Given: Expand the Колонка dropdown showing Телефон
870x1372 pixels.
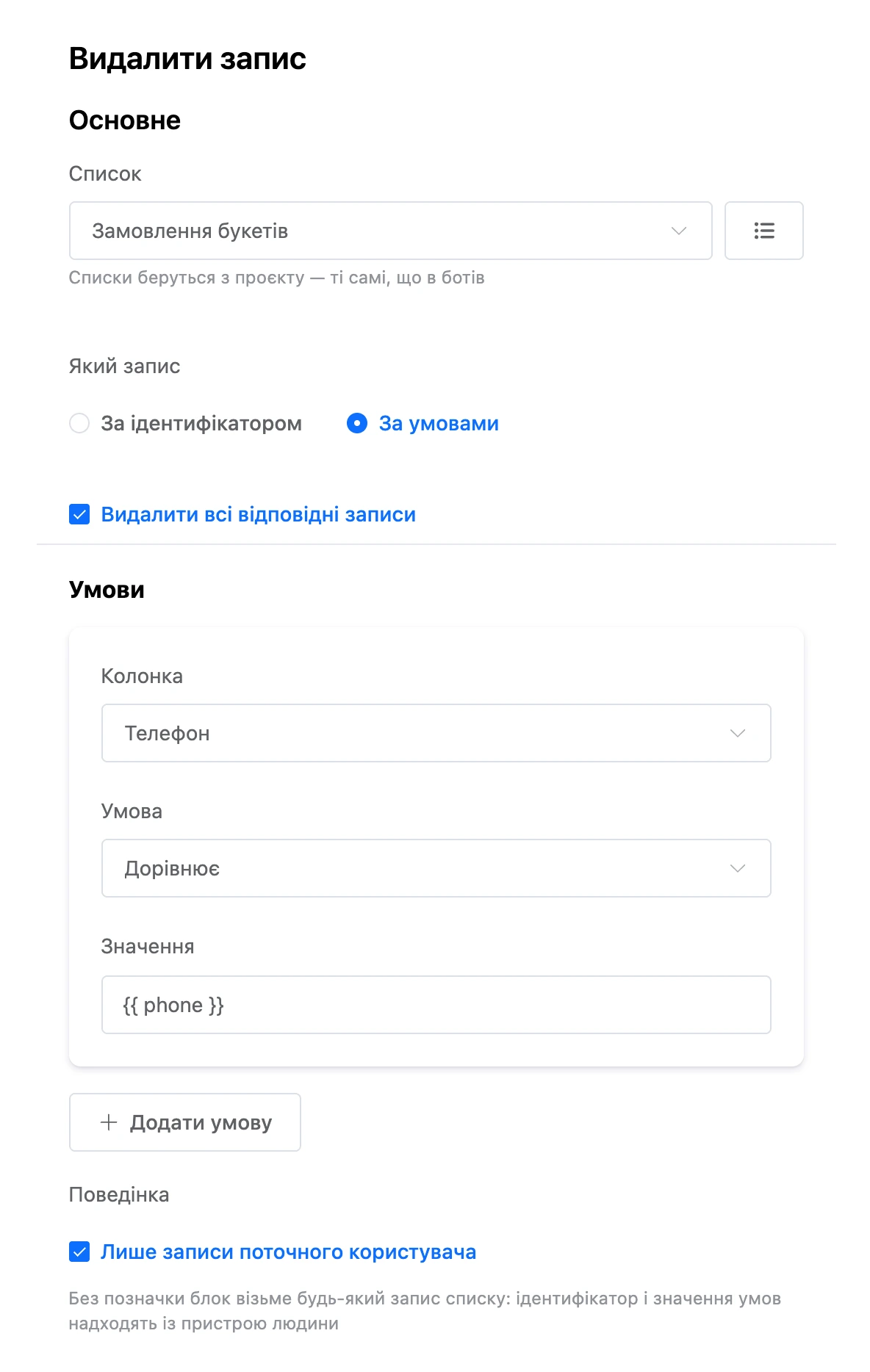Looking at the screenshot, I should [436, 733].
